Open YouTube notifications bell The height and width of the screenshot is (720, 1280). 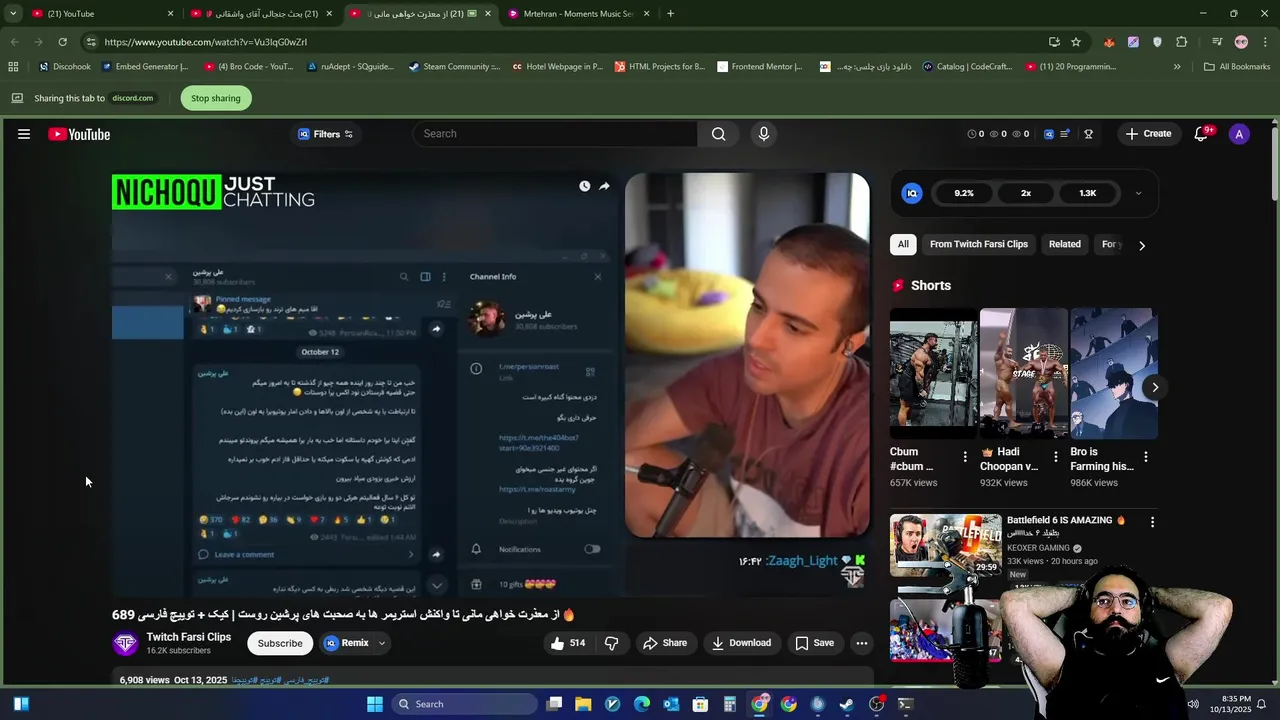1201,134
